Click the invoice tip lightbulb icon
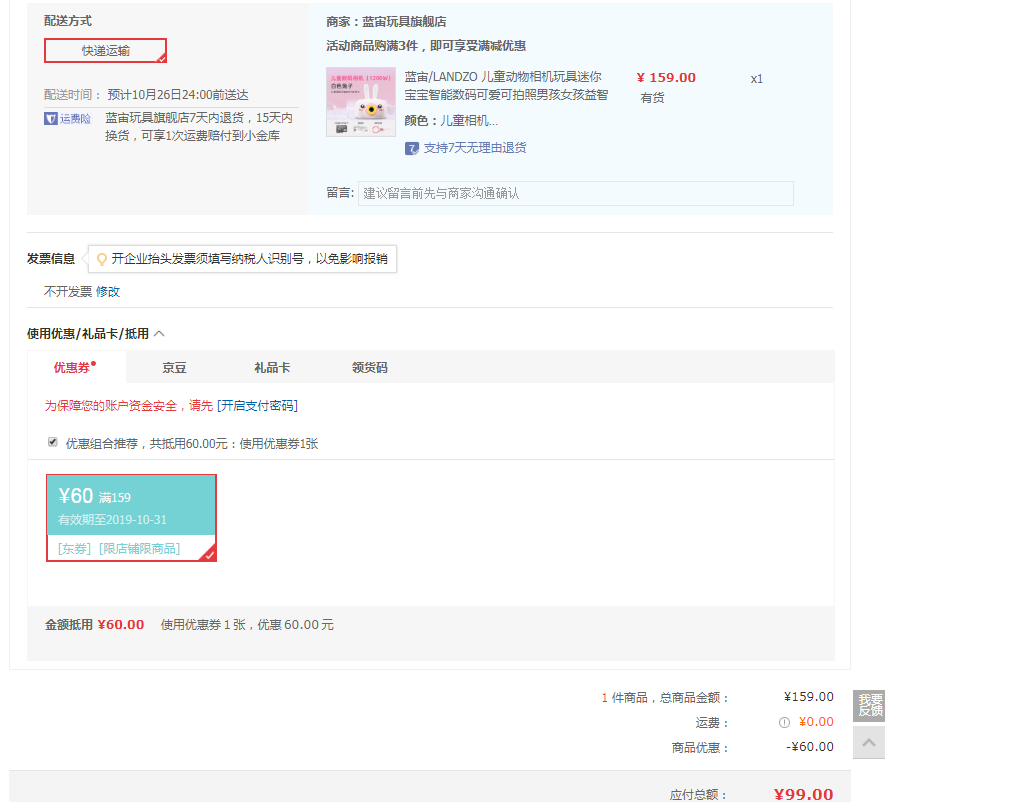Image resolution: width=1012 pixels, height=802 pixels. click(101, 259)
